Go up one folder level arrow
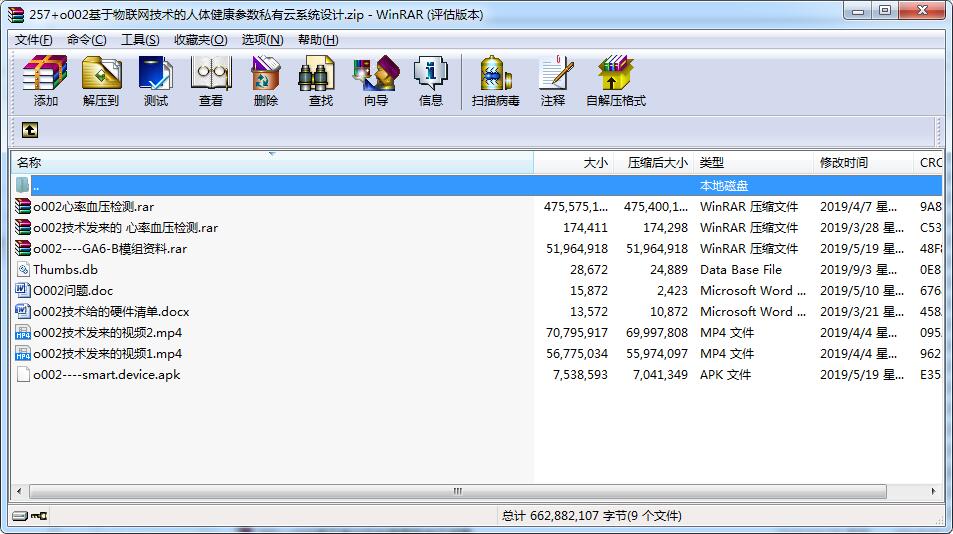 [30, 130]
